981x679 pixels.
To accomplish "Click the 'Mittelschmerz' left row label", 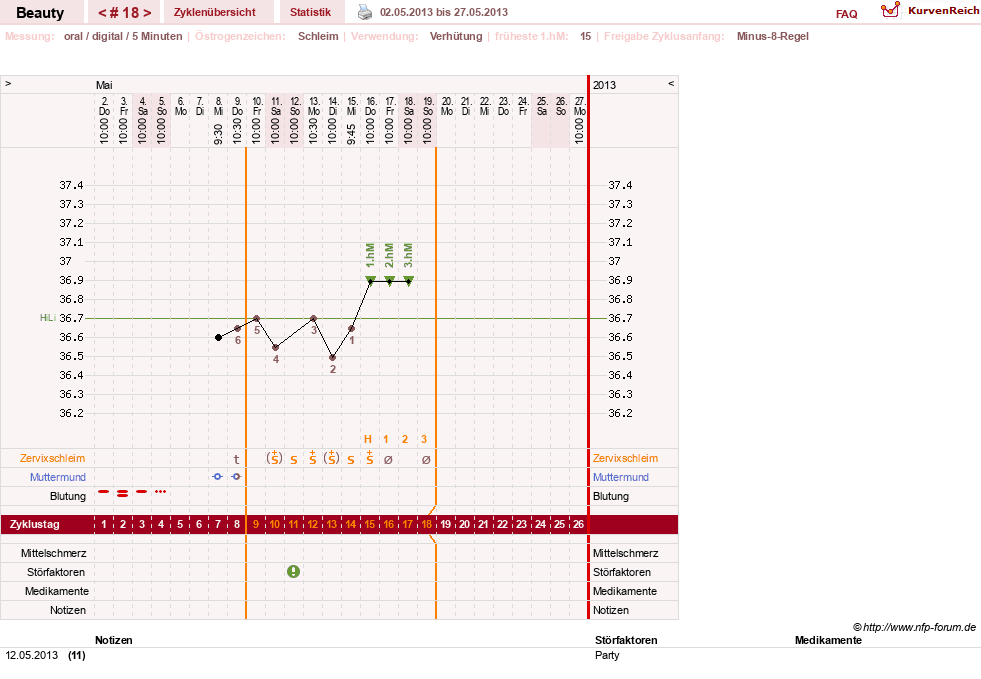I will (x=53, y=553).
